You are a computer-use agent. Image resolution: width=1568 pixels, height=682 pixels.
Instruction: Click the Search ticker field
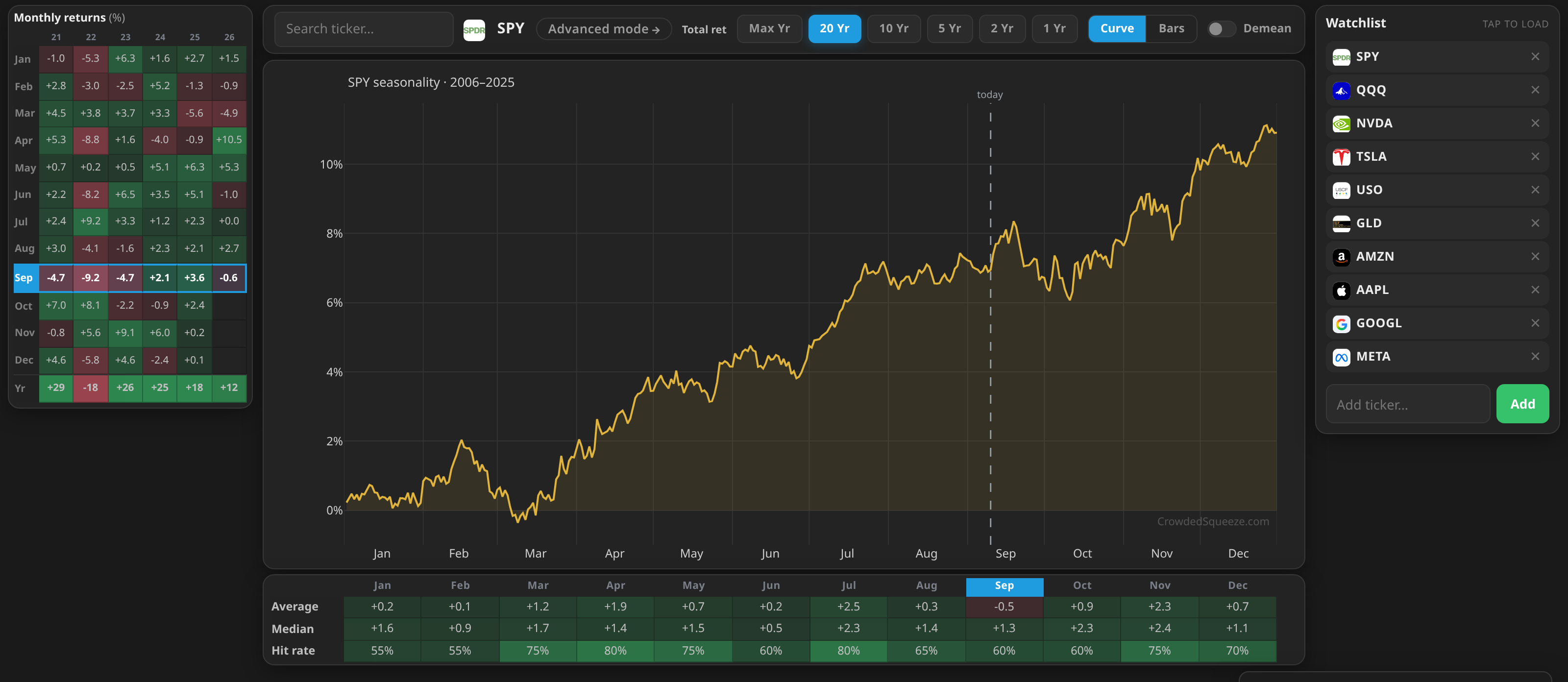pyautogui.click(x=364, y=29)
